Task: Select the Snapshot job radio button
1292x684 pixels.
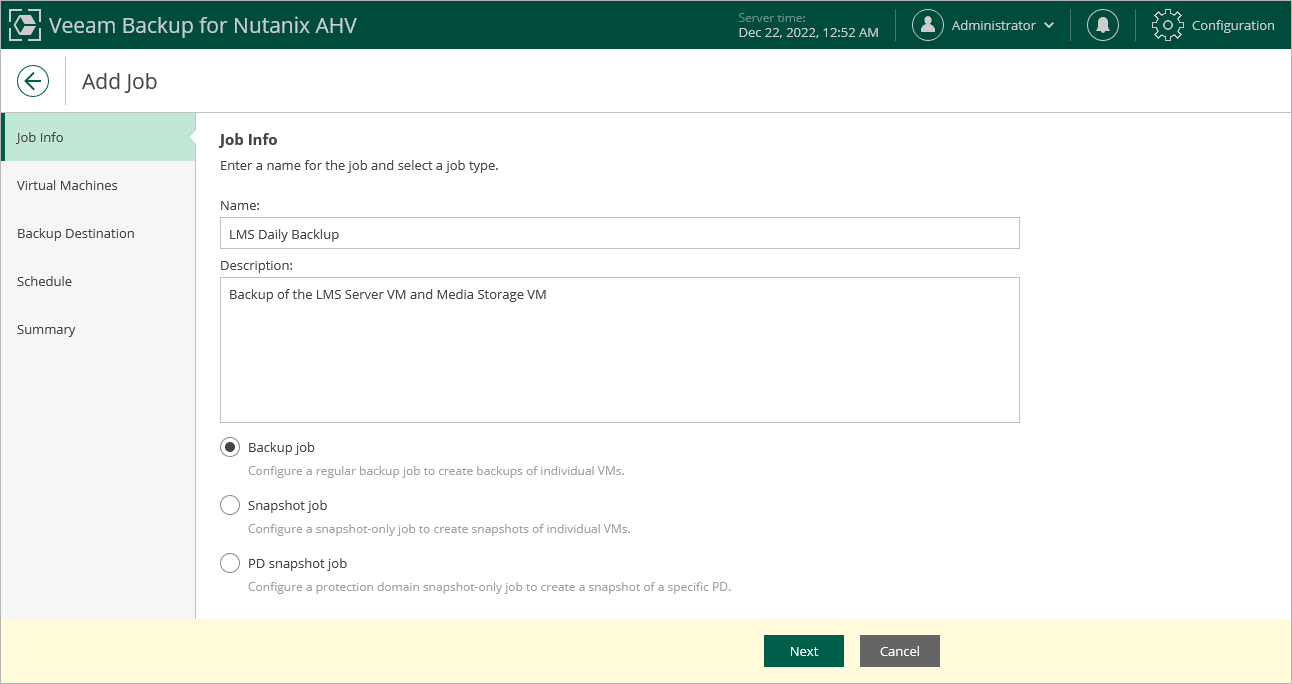Action: 230,505
